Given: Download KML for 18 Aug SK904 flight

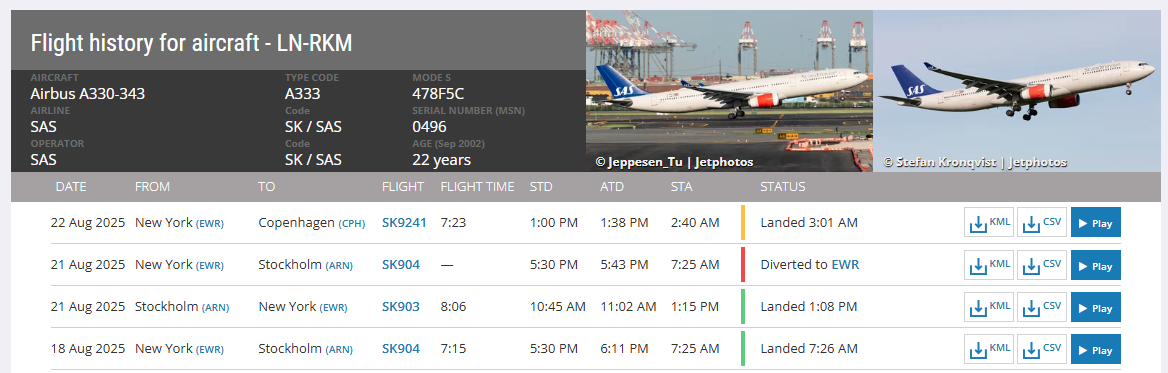Looking at the screenshot, I should coord(988,349).
